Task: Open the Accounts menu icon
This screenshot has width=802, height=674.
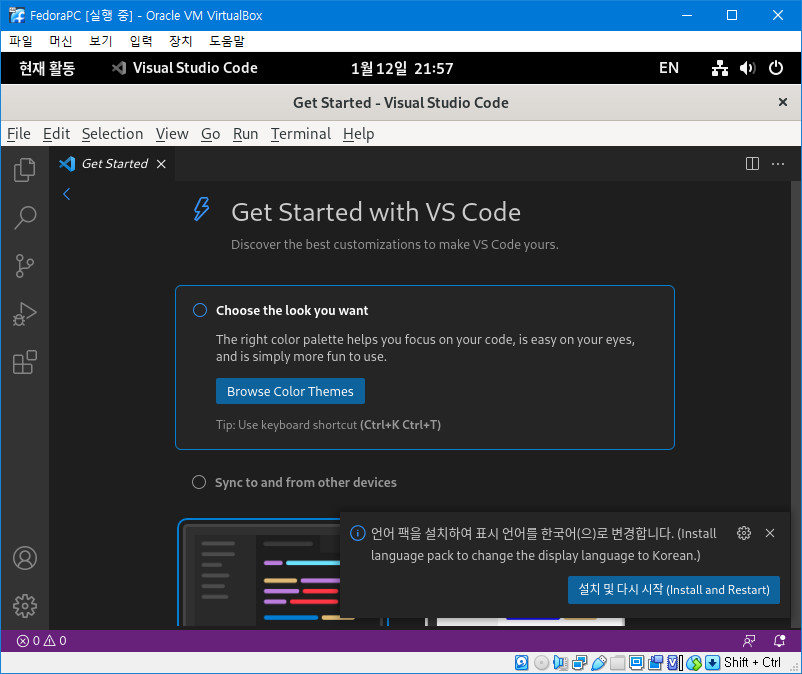Action: pyautogui.click(x=25, y=558)
